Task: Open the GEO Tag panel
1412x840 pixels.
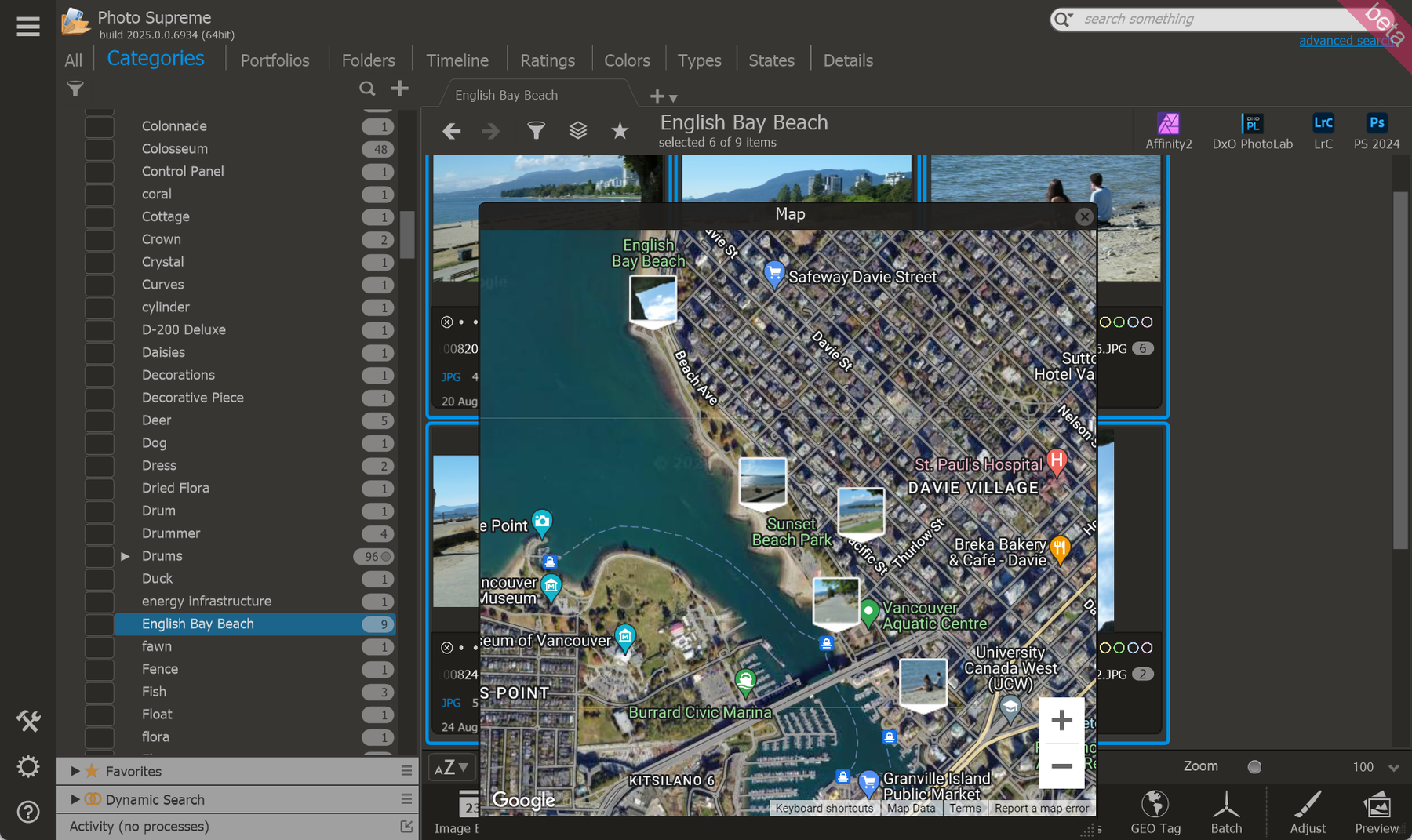Action: point(1155,812)
